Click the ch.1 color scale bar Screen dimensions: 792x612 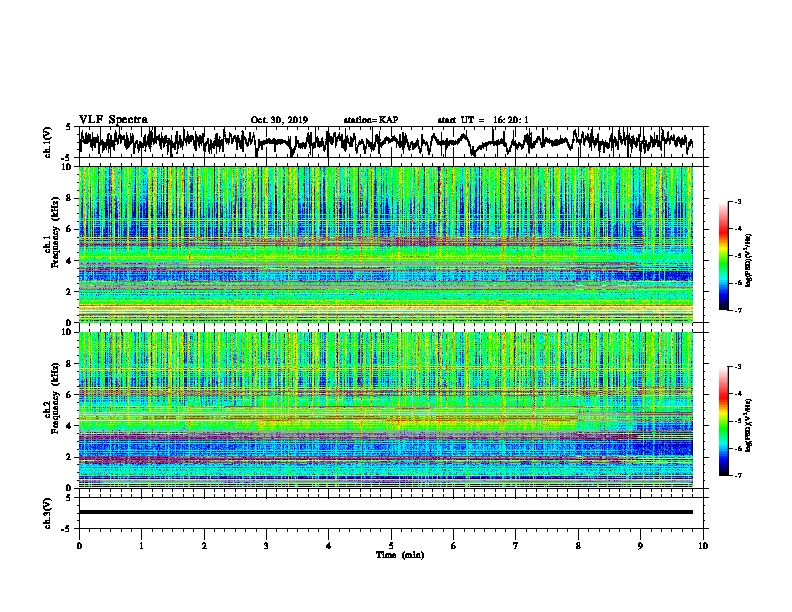click(x=724, y=256)
